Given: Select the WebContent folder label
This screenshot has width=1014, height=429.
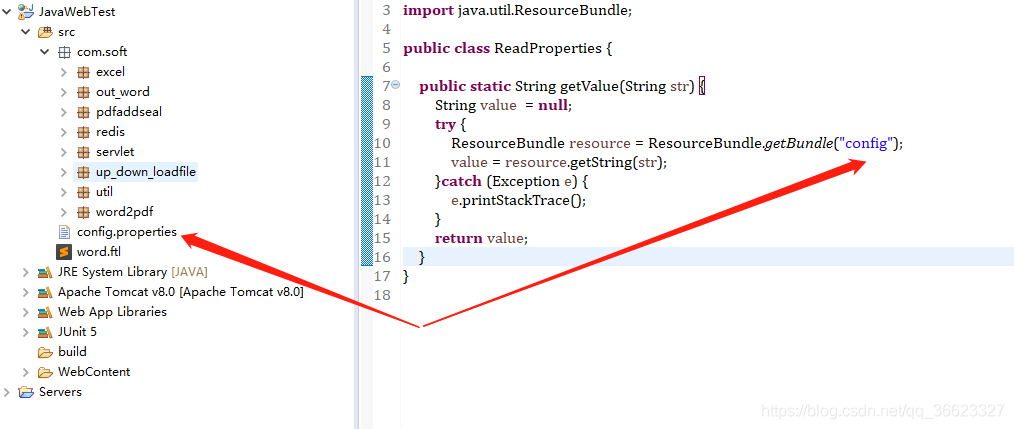Looking at the screenshot, I should (94, 372).
